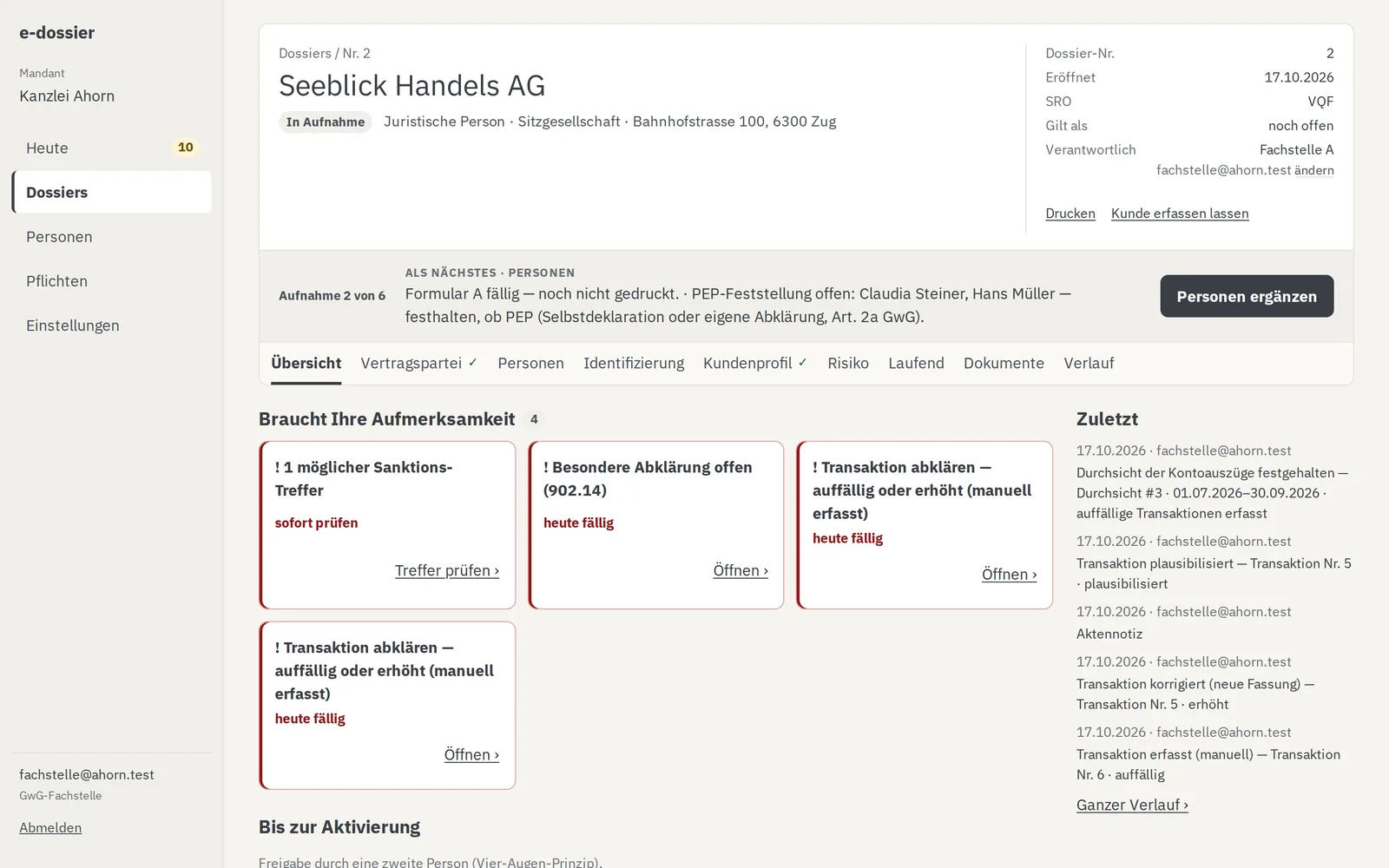
Task: Click the attention count badge showing 4
Action: coord(534,419)
